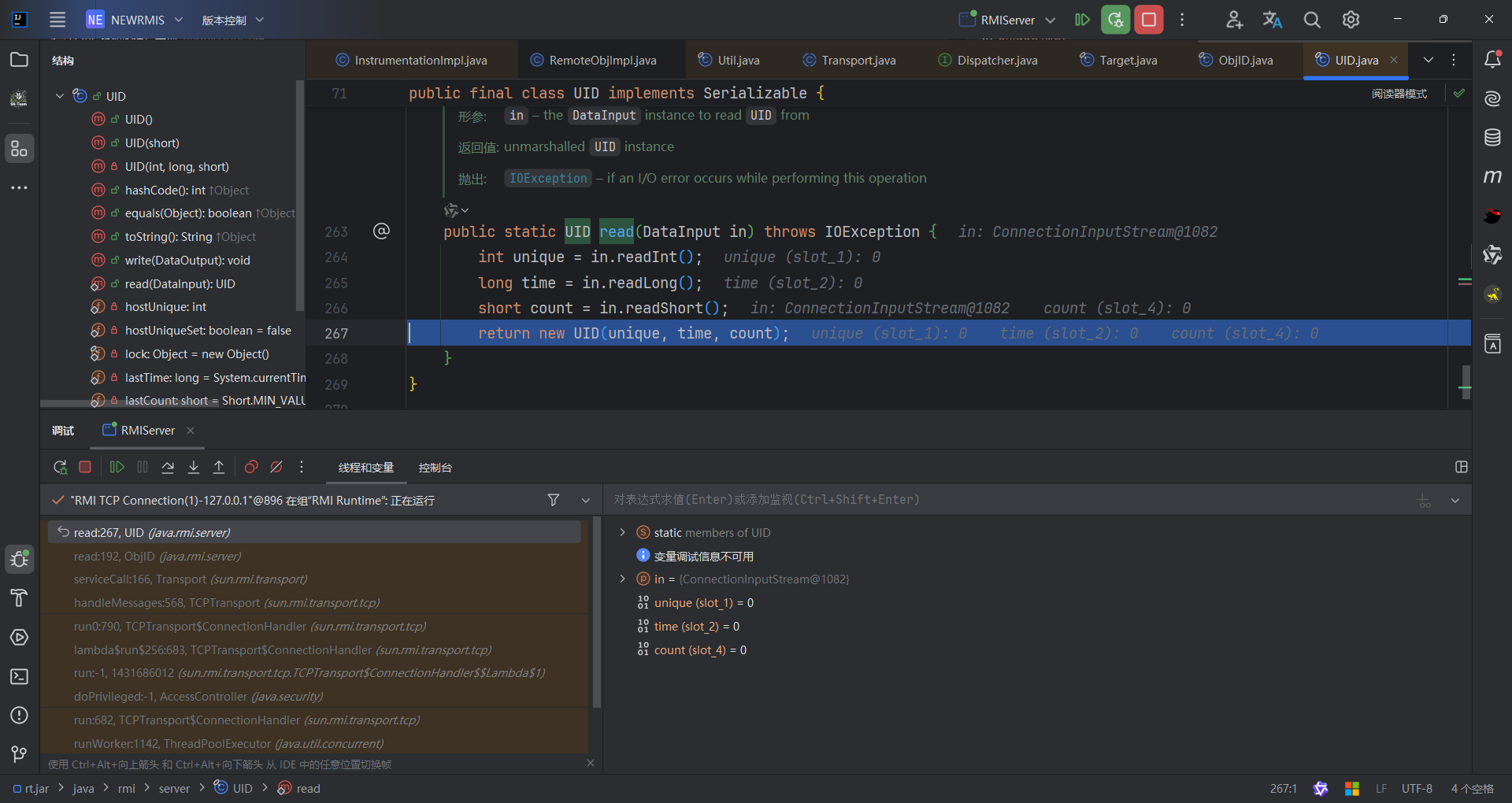The image size is (1512, 803).
Task: Open thread selector dropdown
Action: [586, 500]
